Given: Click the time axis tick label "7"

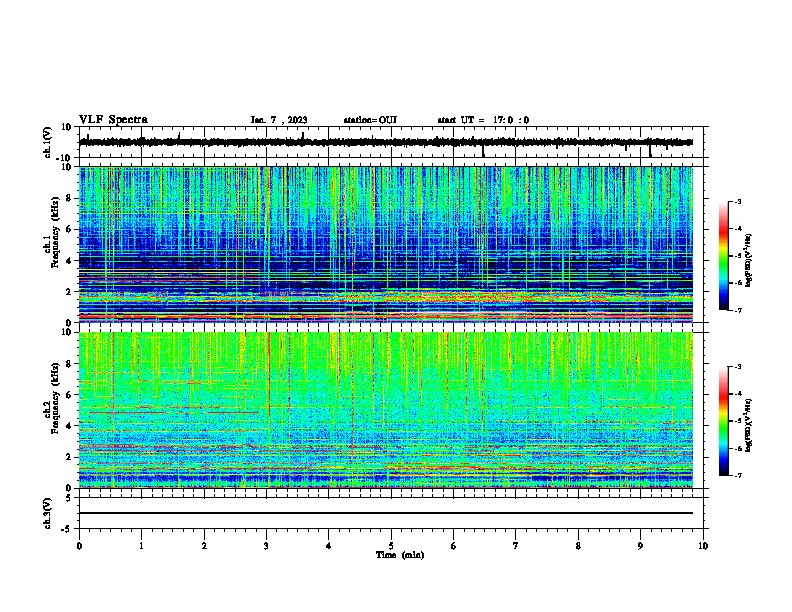Looking at the screenshot, I should 516,546.
